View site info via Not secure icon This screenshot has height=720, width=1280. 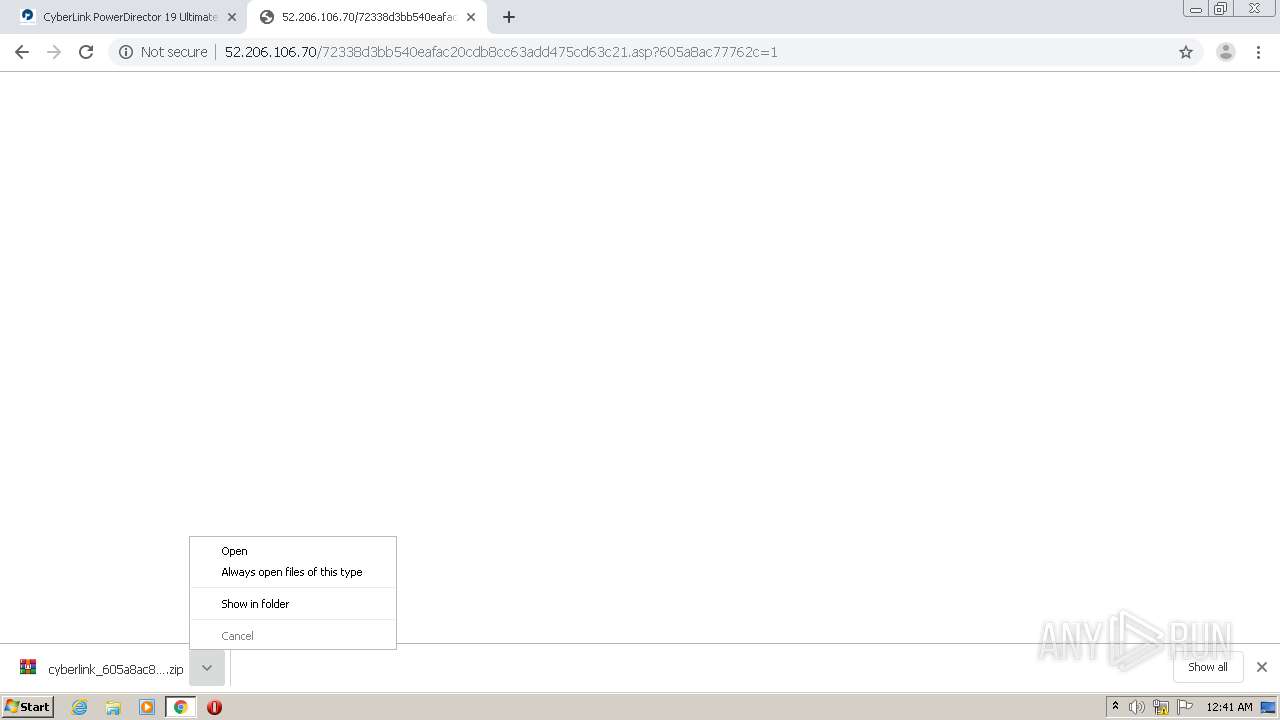[x=126, y=52]
